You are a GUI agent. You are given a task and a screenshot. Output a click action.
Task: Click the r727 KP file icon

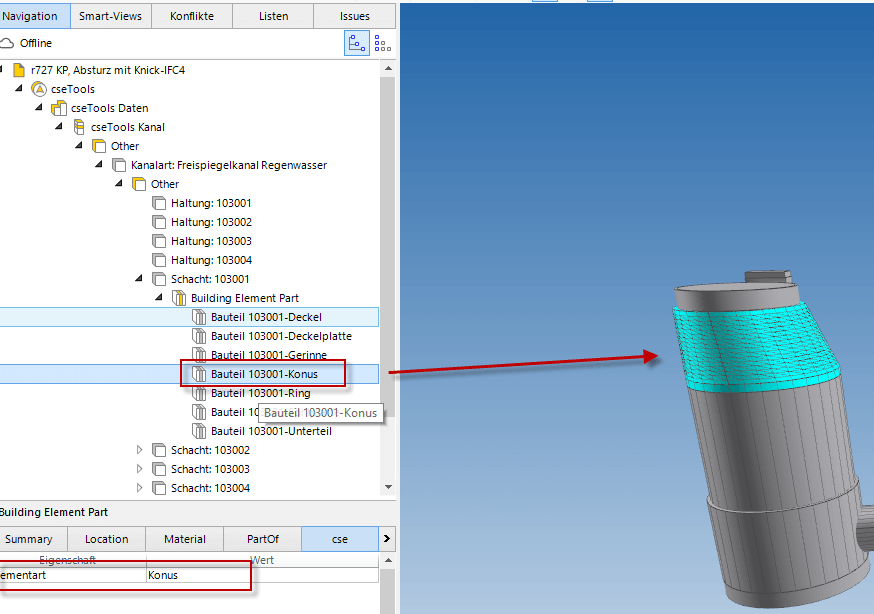coord(19,70)
